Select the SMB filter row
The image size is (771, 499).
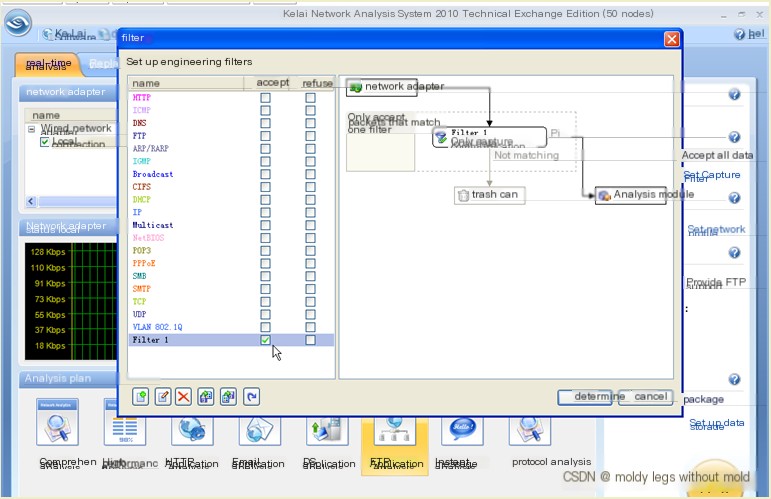pos(231,276)
